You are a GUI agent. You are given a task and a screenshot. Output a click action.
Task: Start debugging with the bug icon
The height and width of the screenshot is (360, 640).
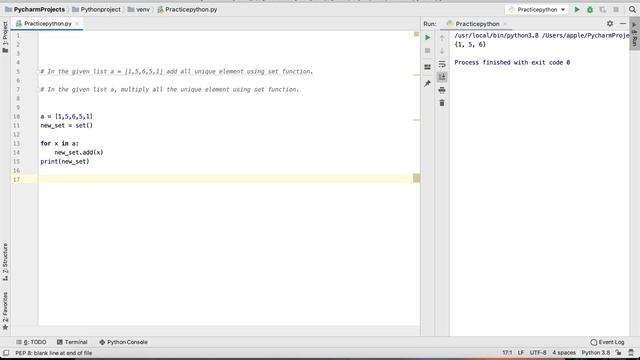tap(590, 9)
